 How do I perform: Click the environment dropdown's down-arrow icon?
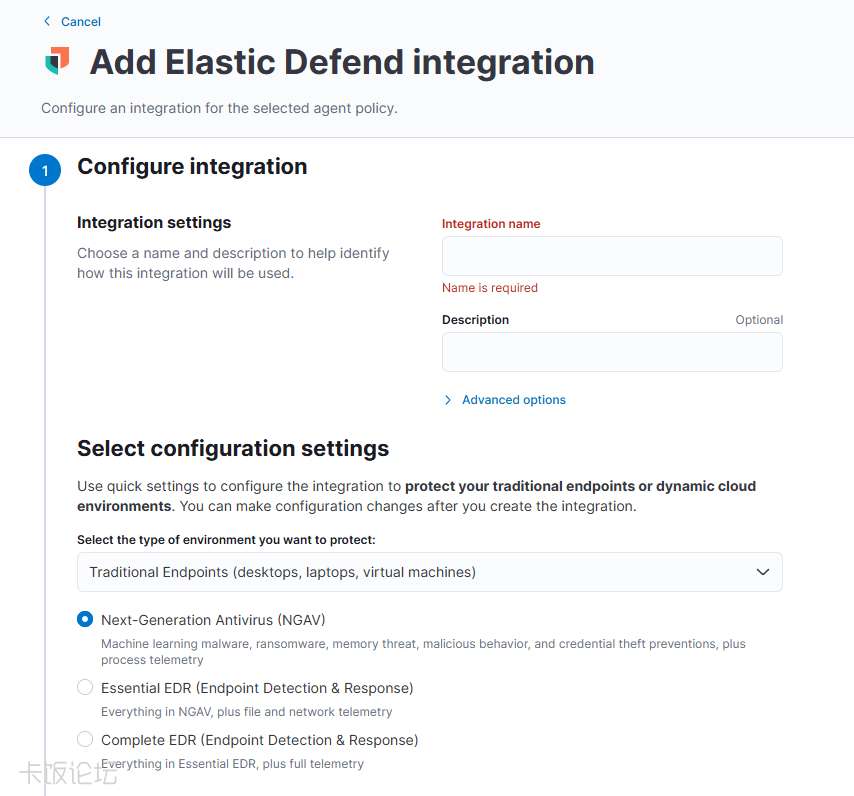pos(763,572)
